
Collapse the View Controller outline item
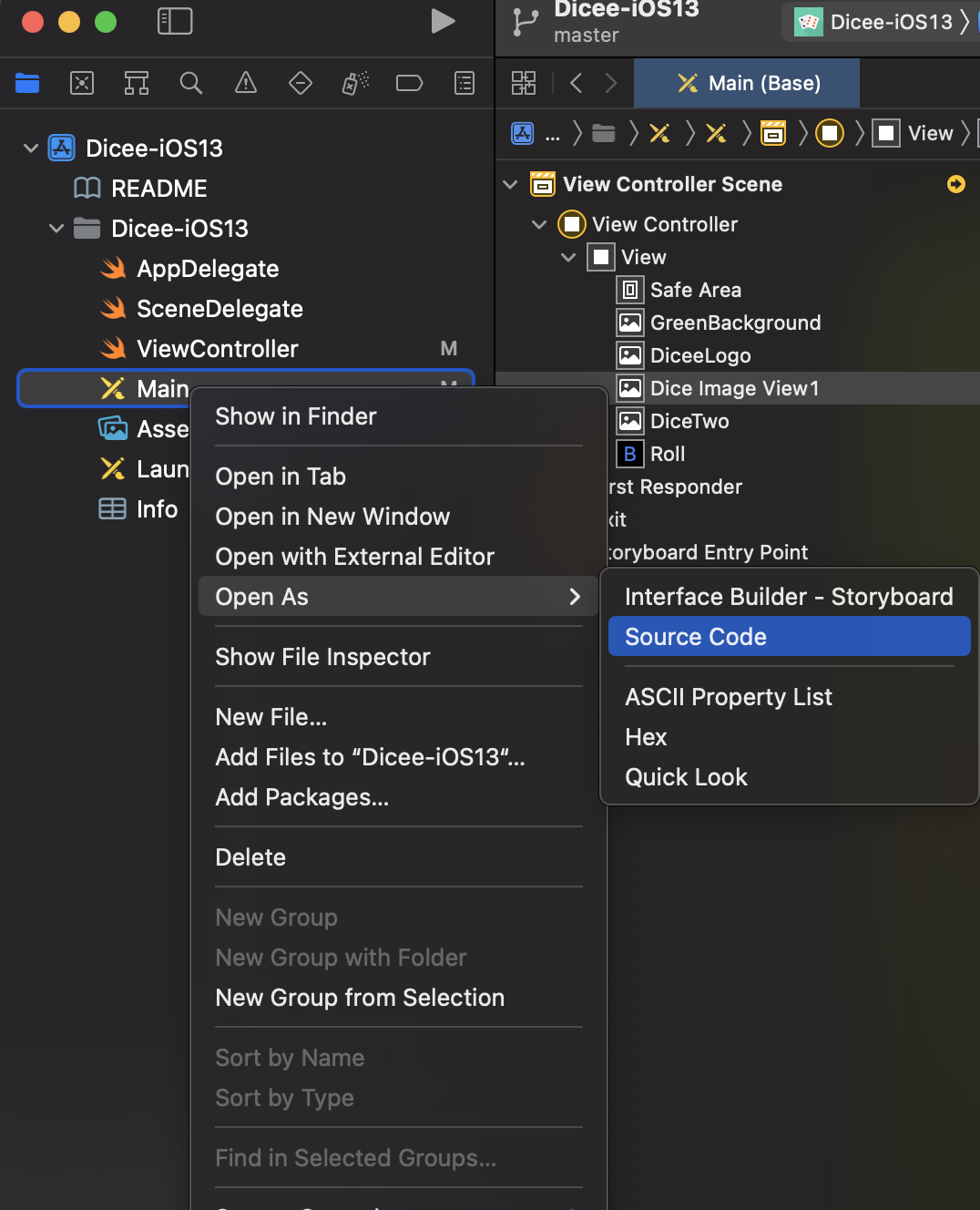[540, 225]
